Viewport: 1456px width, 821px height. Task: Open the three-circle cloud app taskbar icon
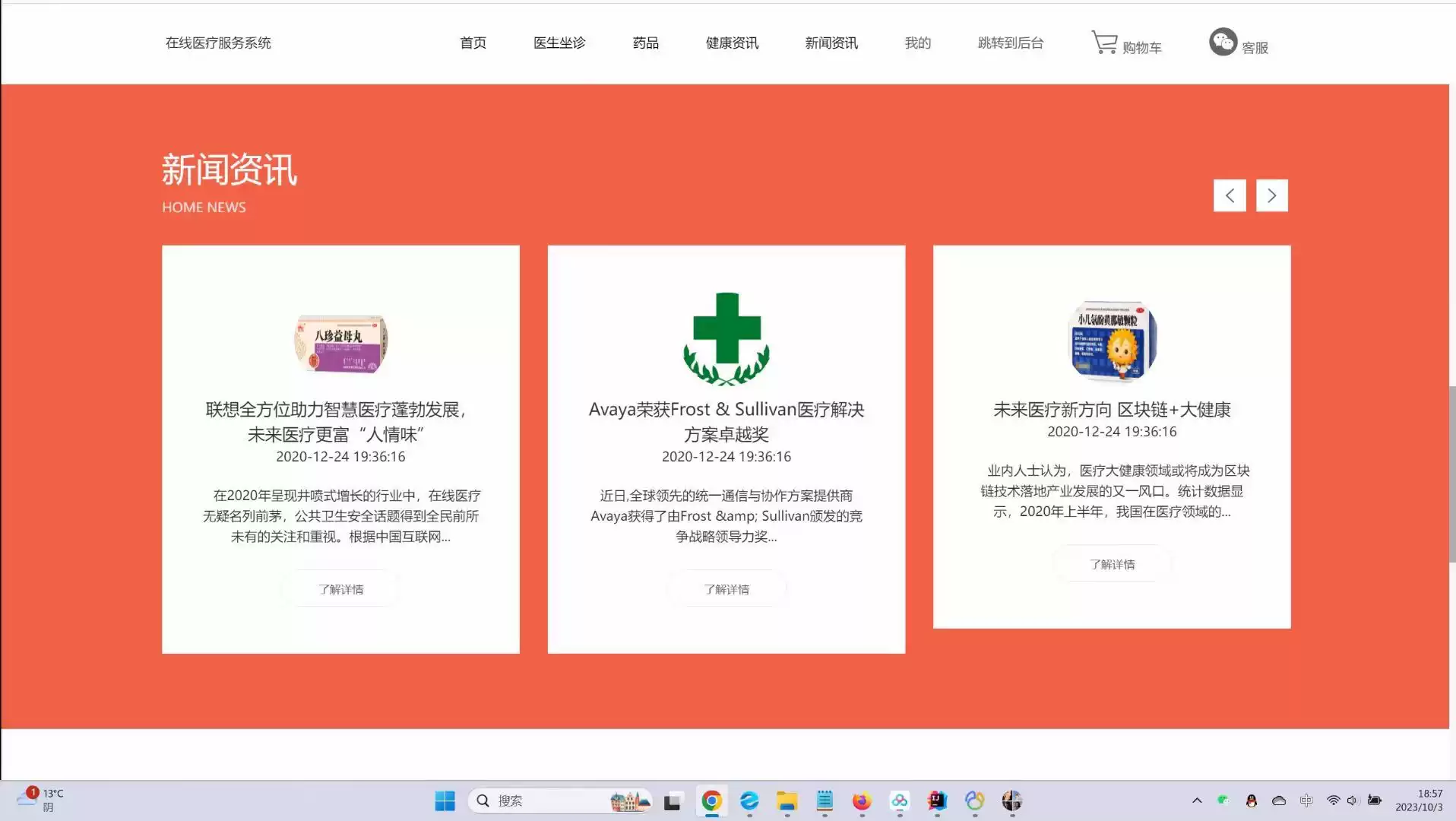pos(900,800)
